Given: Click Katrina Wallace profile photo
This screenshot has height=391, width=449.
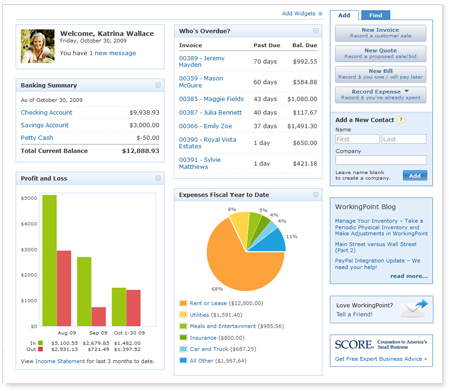Looking at the screenshot, I should [x=38, y=46].
